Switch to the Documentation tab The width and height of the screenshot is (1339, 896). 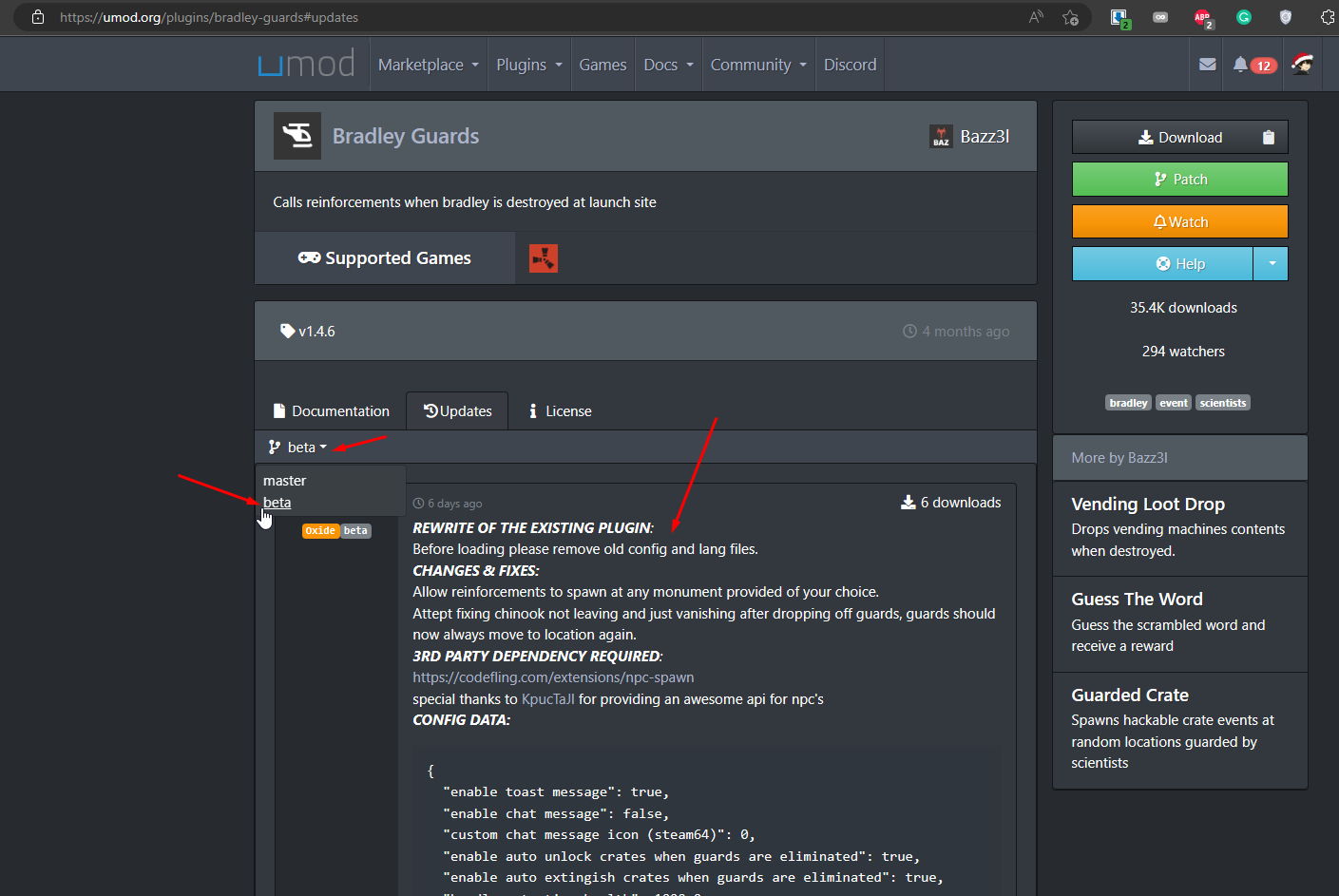(331, 411)
